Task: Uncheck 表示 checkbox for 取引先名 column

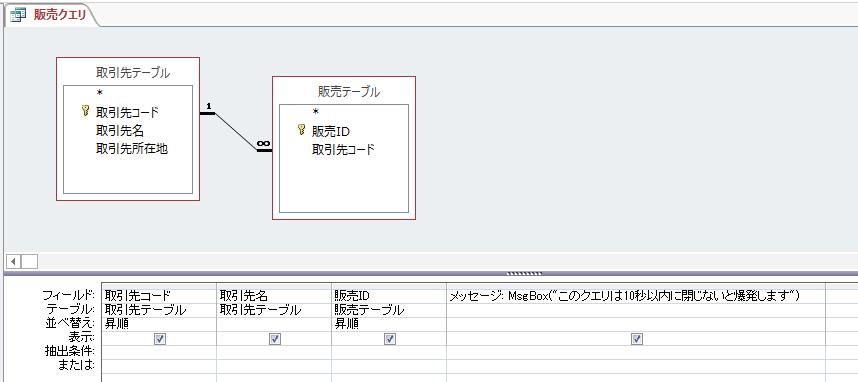Action: click(x=275, y=339)
